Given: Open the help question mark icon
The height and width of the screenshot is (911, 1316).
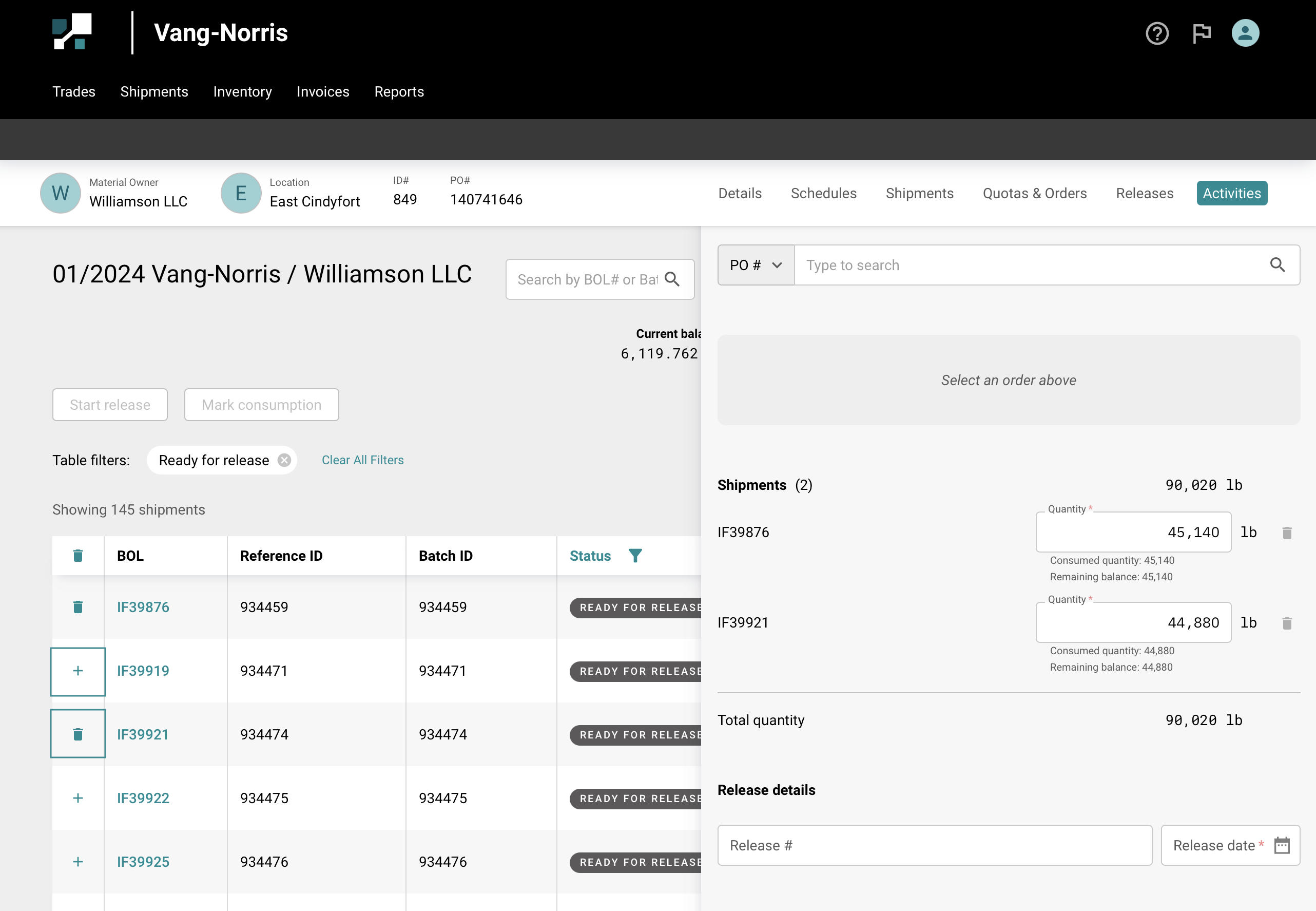Looking at the screenshot, I should [1157, 34].
